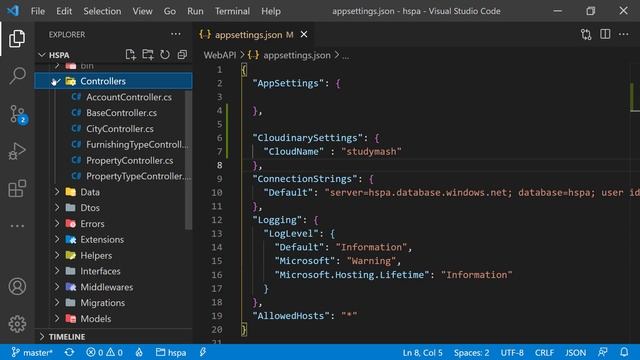Open the View menu
This screenshot has height=360, width=640.
point(142,11)
